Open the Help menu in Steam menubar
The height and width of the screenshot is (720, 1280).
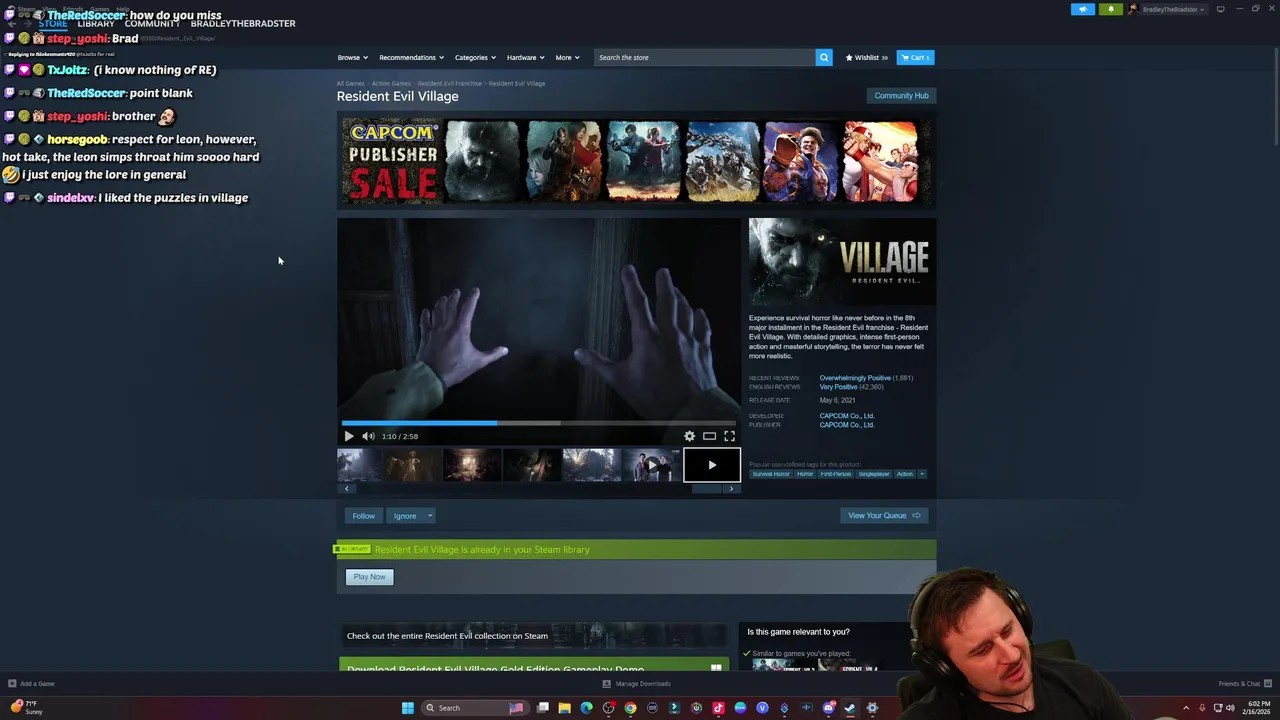click(123, 9)
